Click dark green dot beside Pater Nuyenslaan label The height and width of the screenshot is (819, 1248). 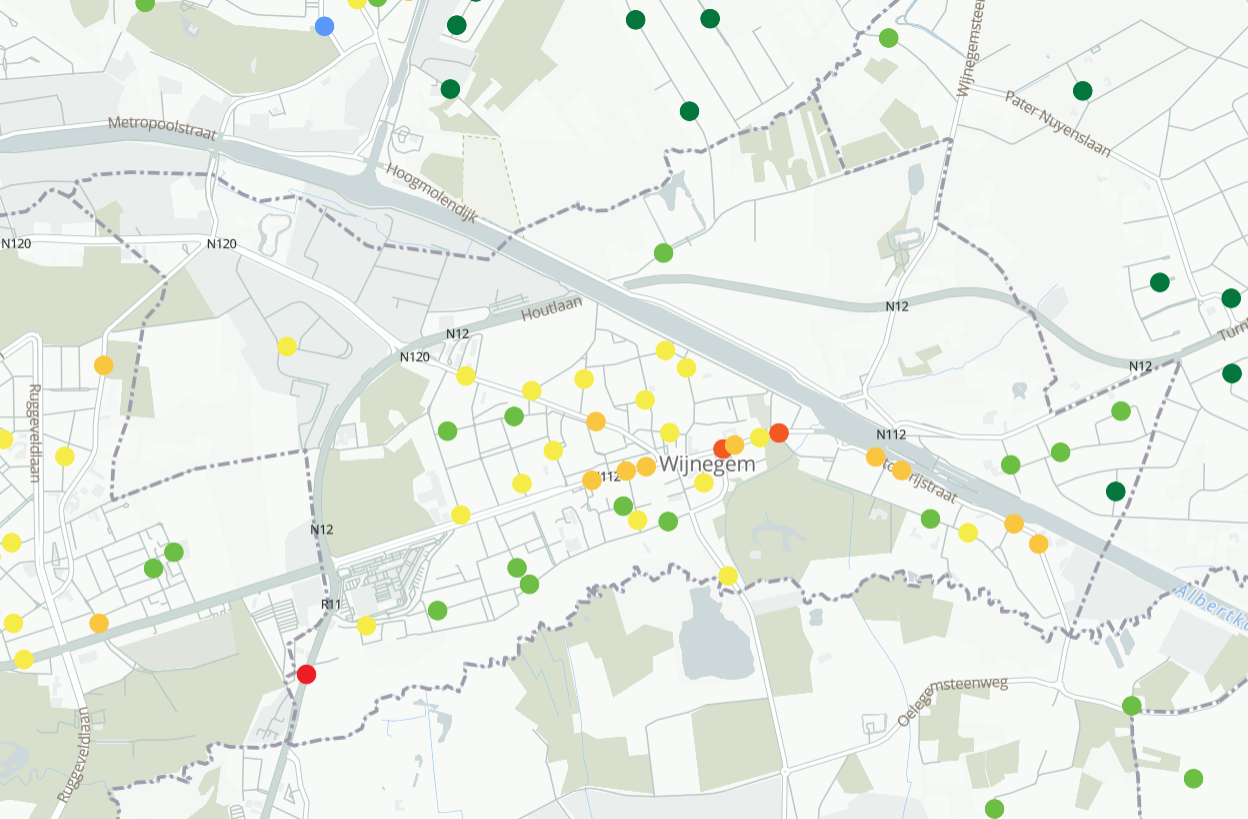(x=1082, y=91)
